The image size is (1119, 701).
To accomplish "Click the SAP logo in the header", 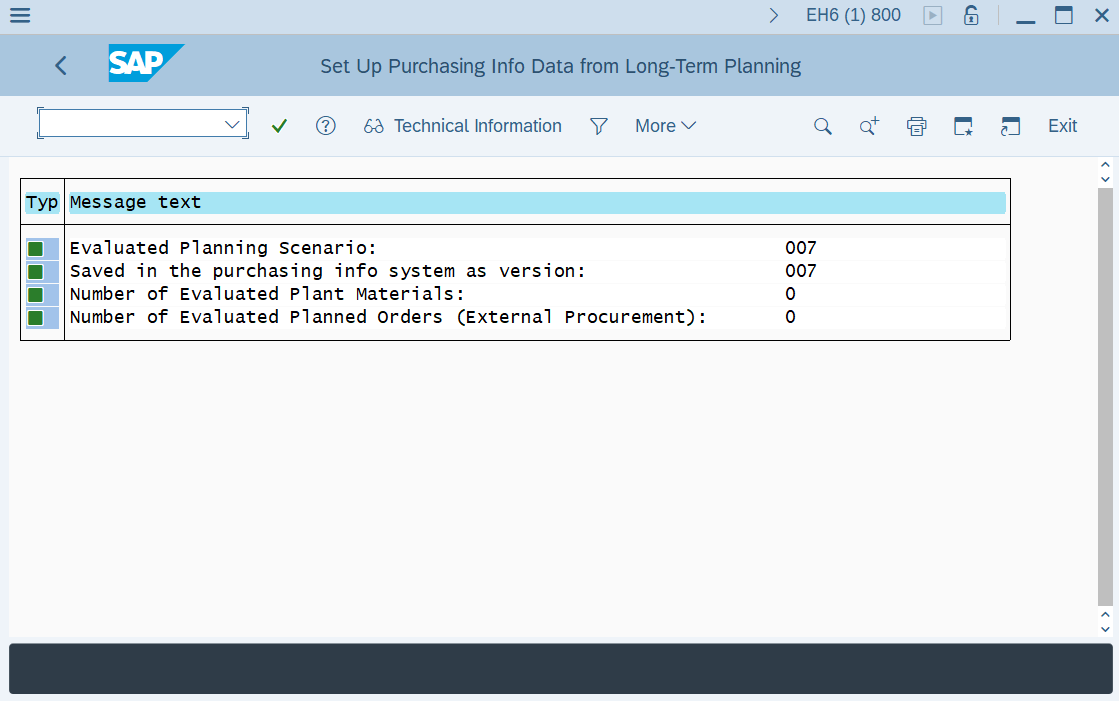I will (146, 64).
